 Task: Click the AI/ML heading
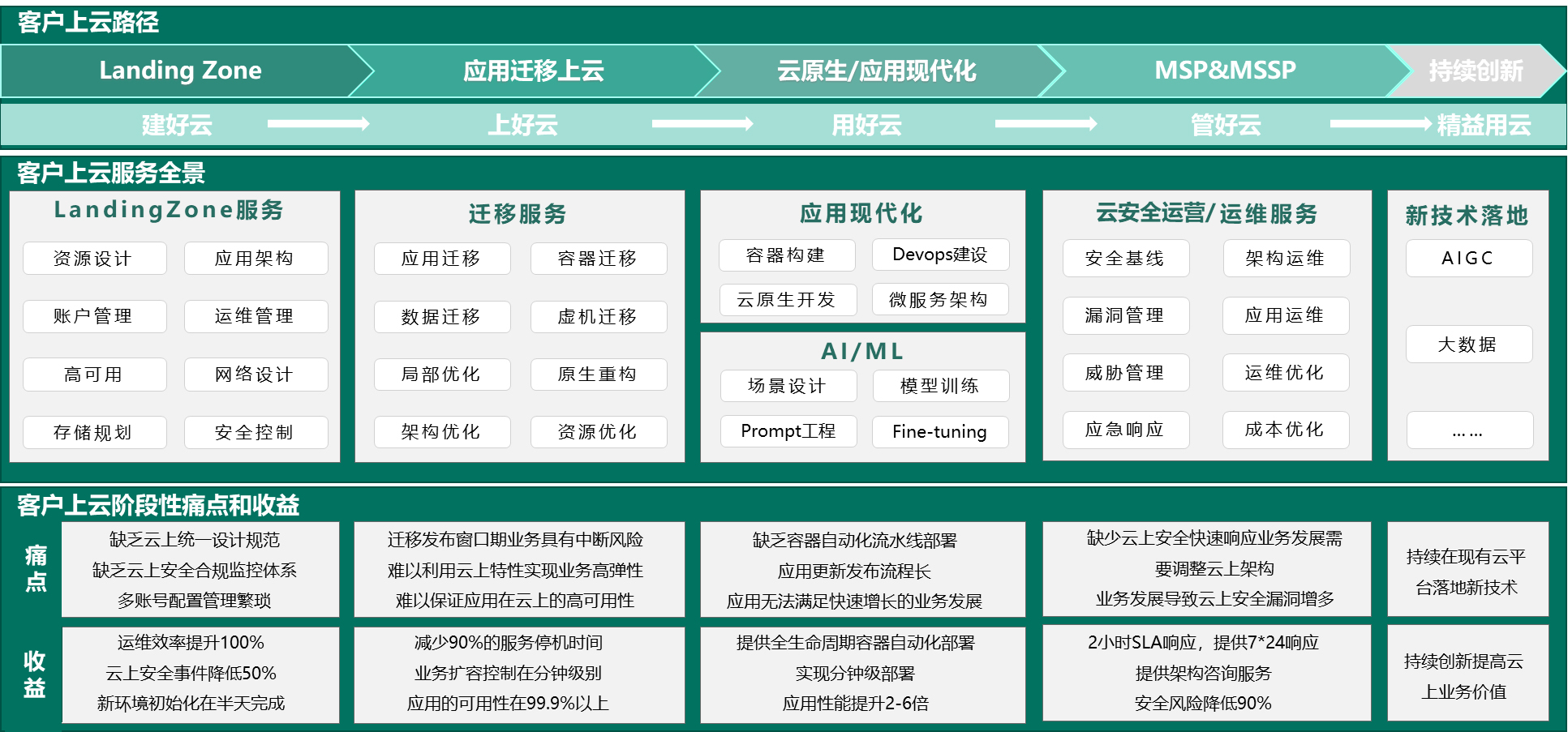pyautogui.click(x=862, y=351)
